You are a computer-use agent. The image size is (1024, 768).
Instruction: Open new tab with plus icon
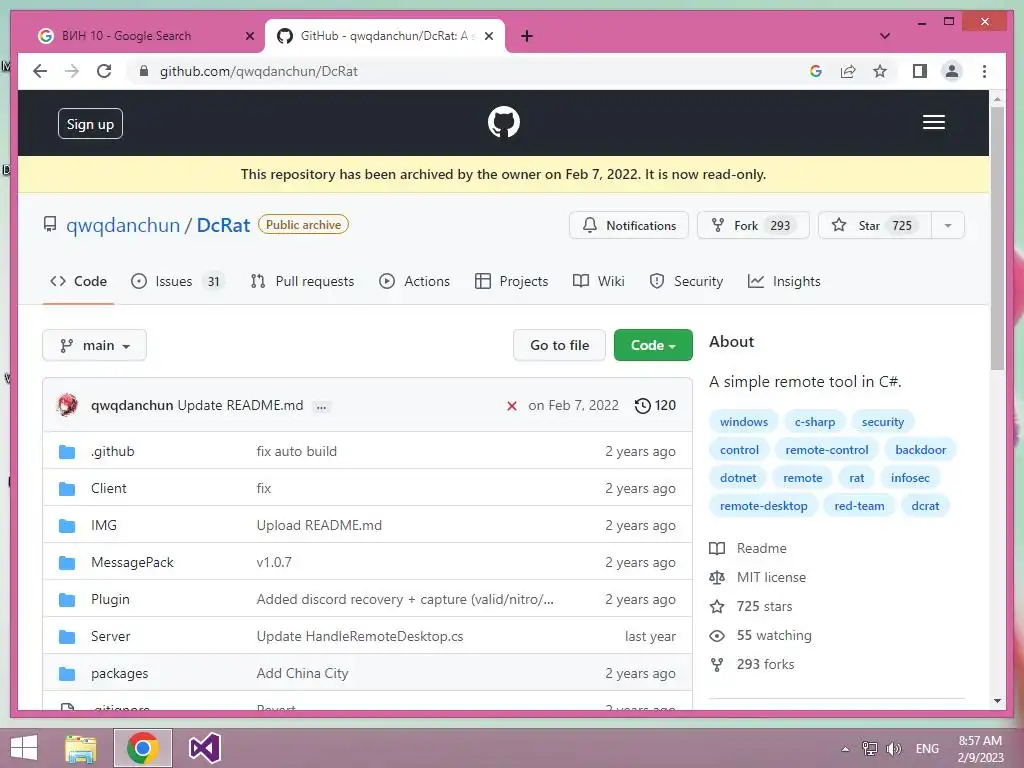(x=526, y=36)
